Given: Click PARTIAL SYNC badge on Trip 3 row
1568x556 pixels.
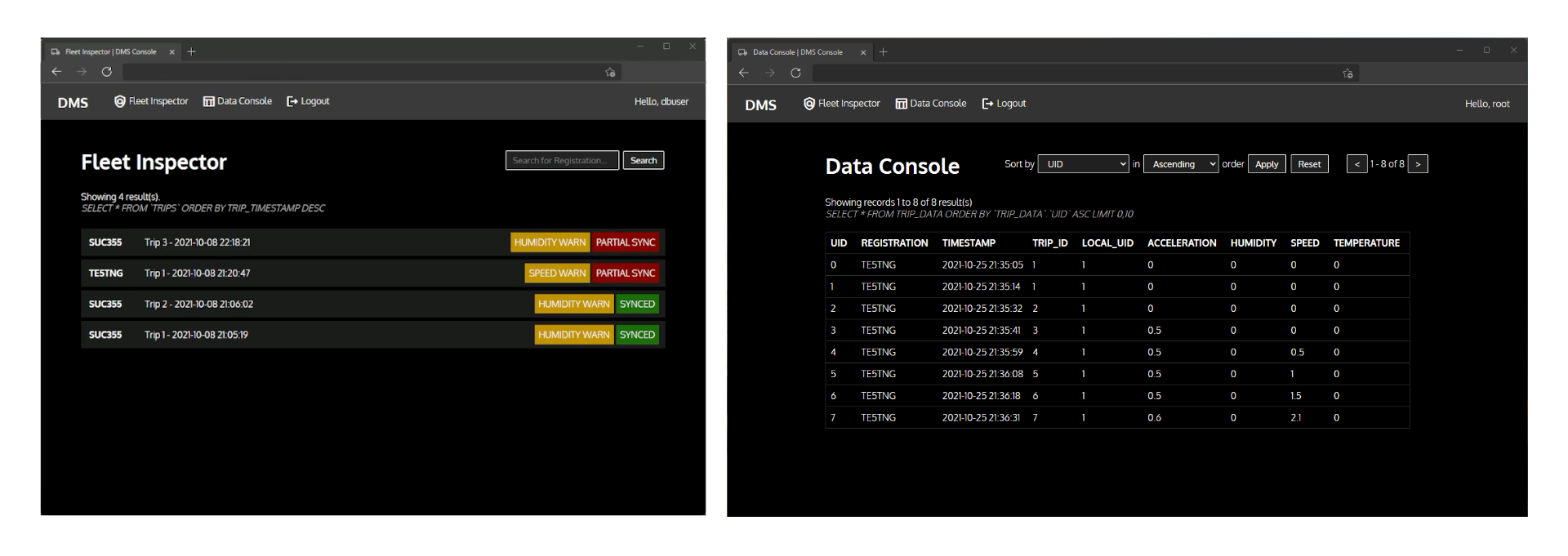Looking at the screenshot, I should [x=626, y=242].
